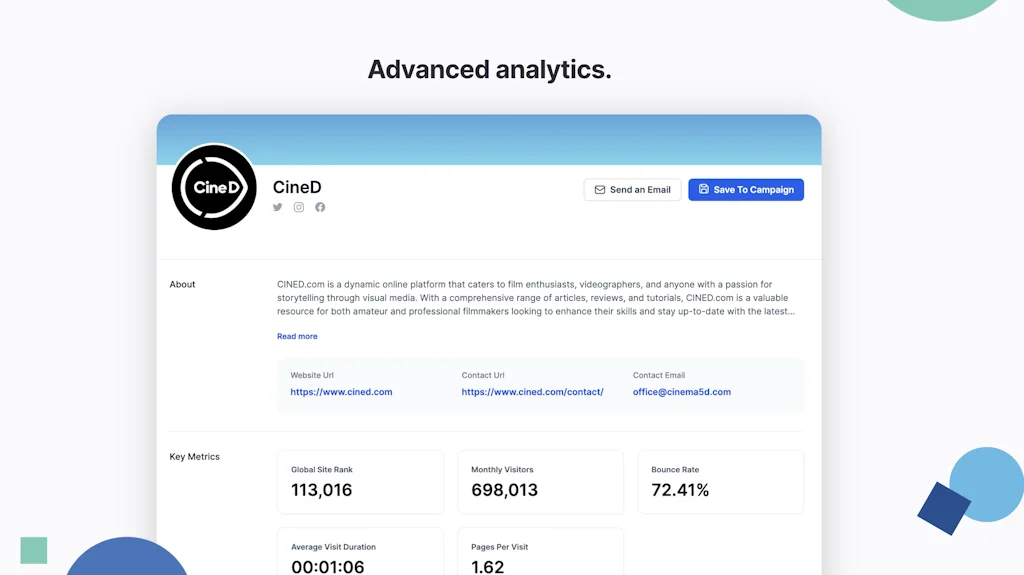Viewport: 1024px width, 575px height.
Task: Click the Key Metrics section label
Action: (x=195, y=457)
